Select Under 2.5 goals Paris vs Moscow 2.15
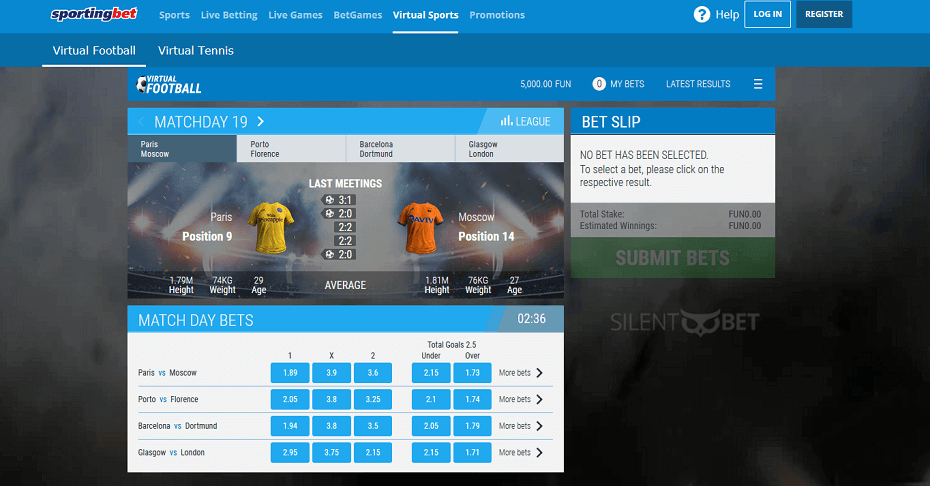Viewport: 930px width, 486px height. pos(431,373)
